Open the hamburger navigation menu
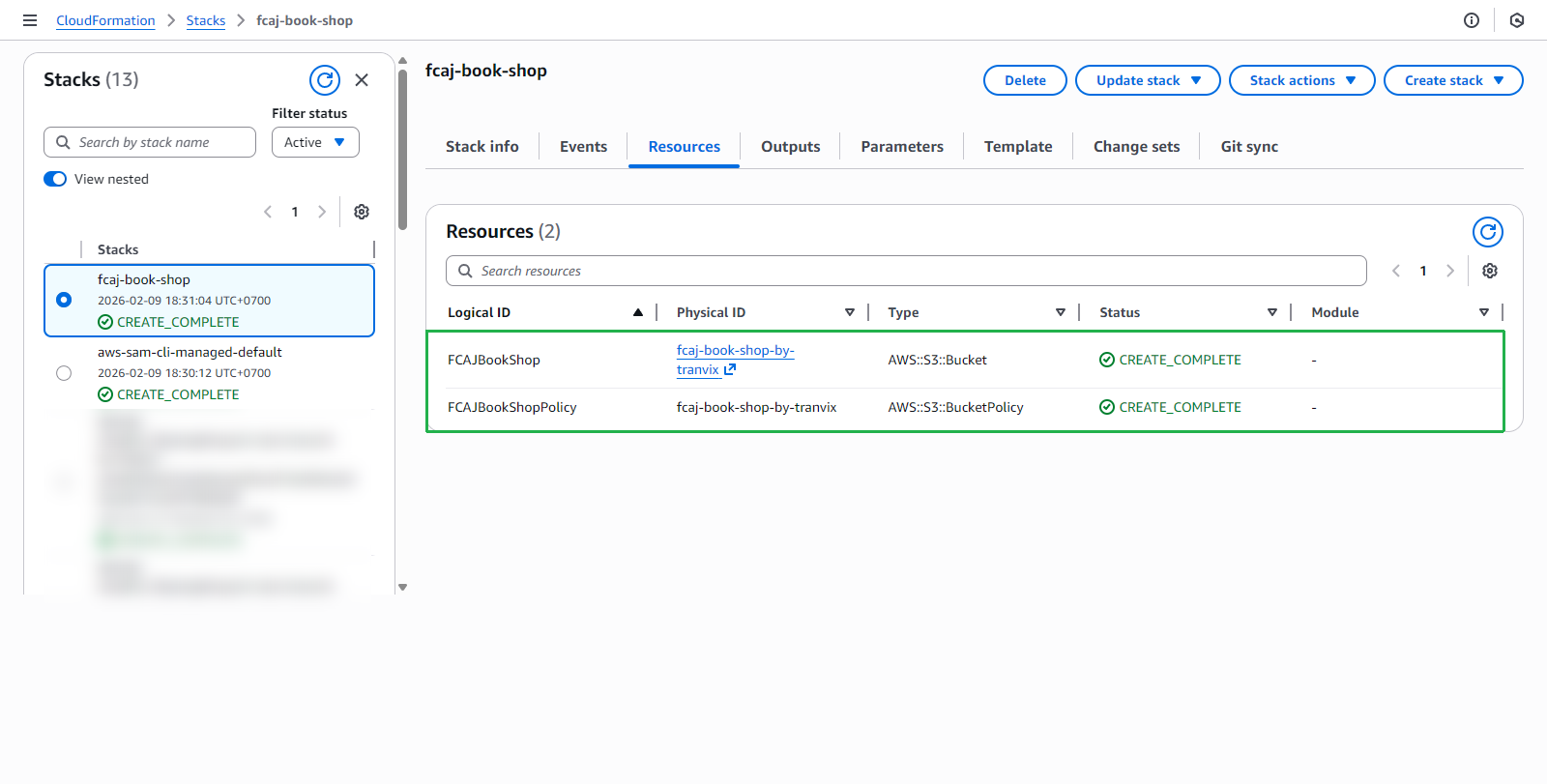The height and width of the screenshot is (784, 1547). tap(30, 20)
